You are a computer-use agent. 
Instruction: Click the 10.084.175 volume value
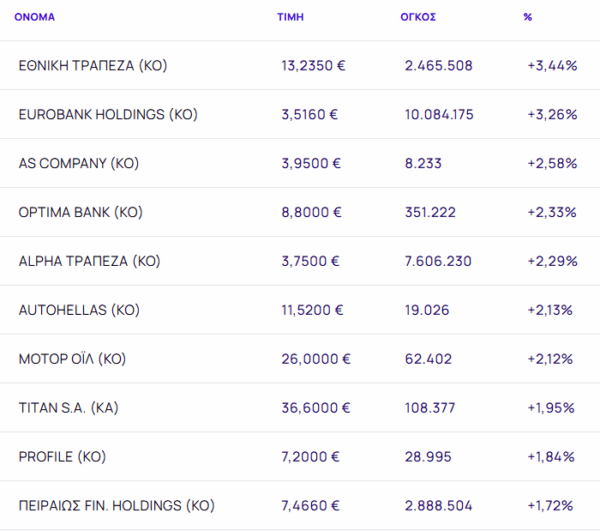(439, 114)
